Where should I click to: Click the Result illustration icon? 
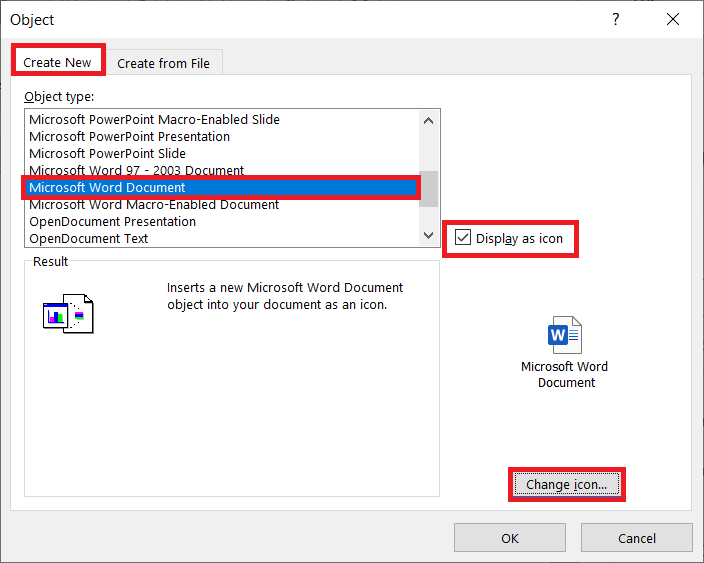(68, 314)
